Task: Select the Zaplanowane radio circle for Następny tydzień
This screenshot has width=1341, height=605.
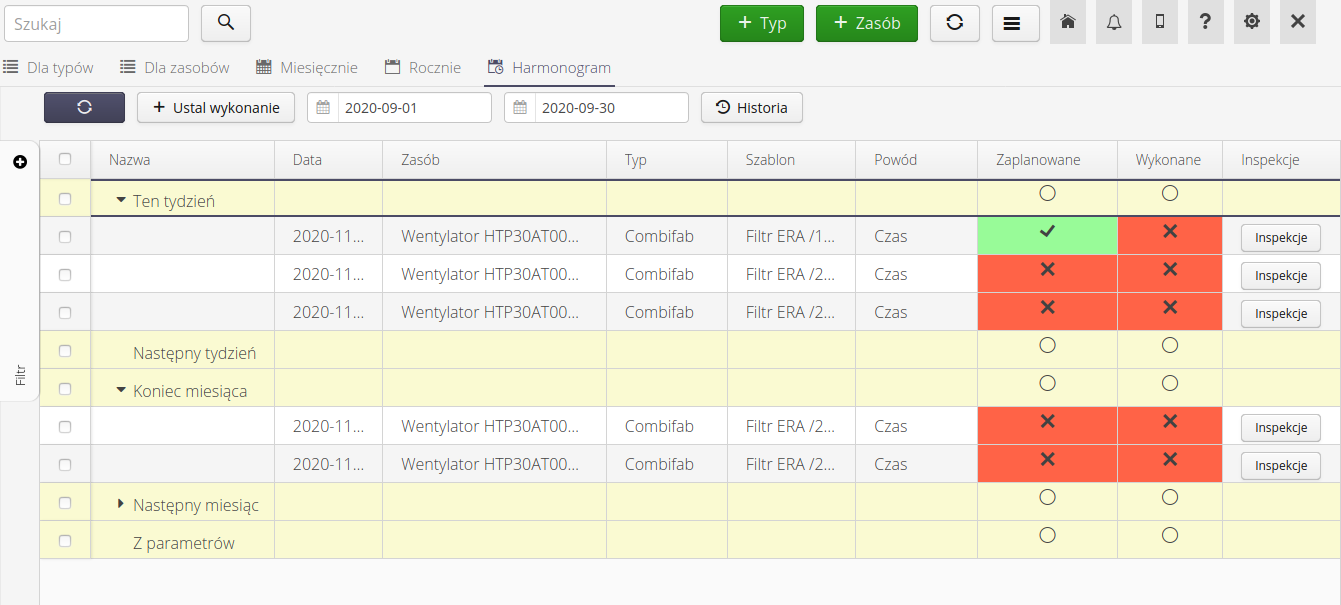Action: click(1046, 344)
